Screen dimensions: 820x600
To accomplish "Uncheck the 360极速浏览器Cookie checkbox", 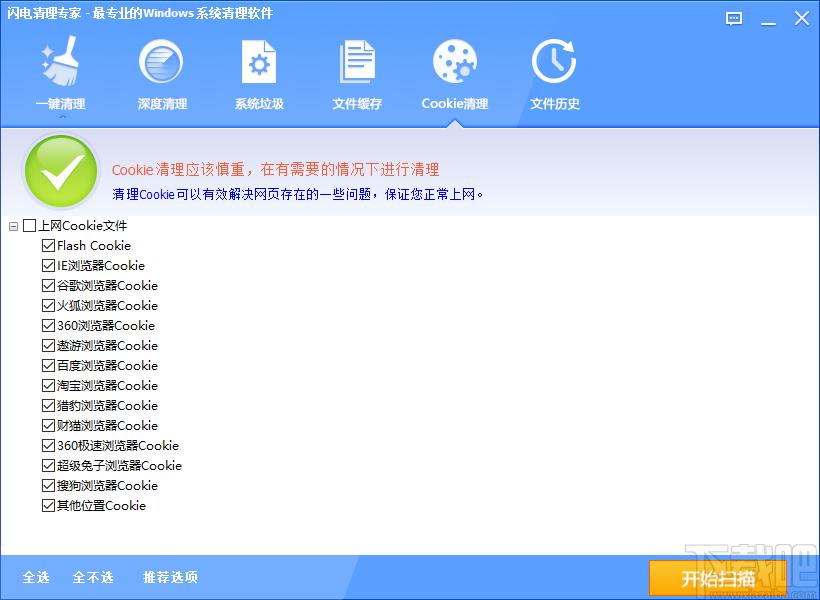I will [48, 446].
